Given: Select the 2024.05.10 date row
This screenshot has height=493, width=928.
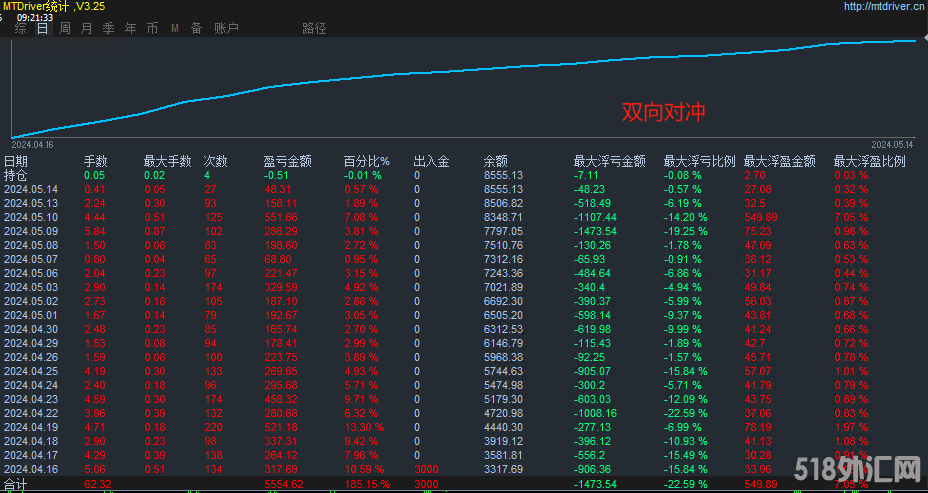Looking at the screenshot, I should pos(31,217).
